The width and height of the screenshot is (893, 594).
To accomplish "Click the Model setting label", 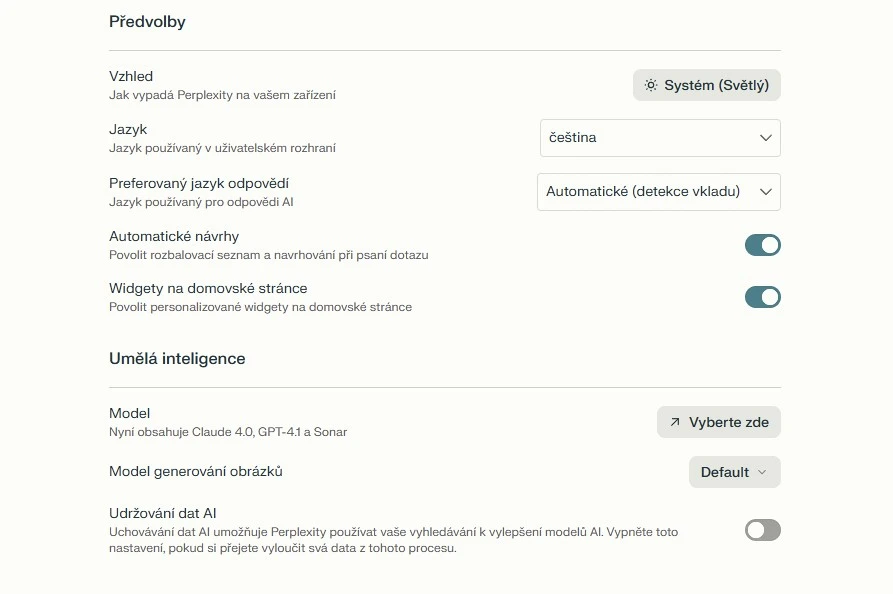I will tap(129, 413).
